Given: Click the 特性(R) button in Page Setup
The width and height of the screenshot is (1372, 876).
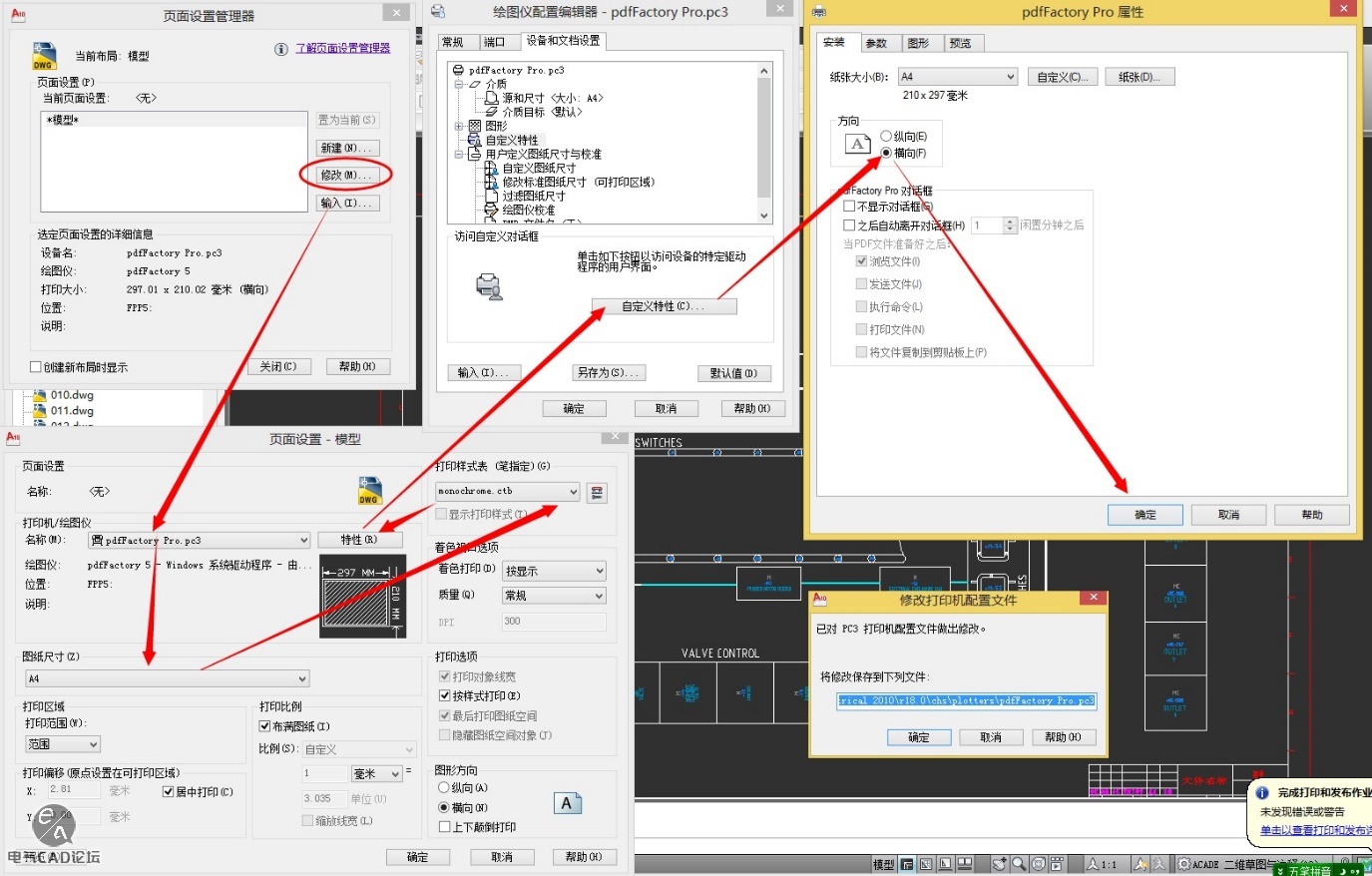Looking at the screenshot, I should [359, 540].
